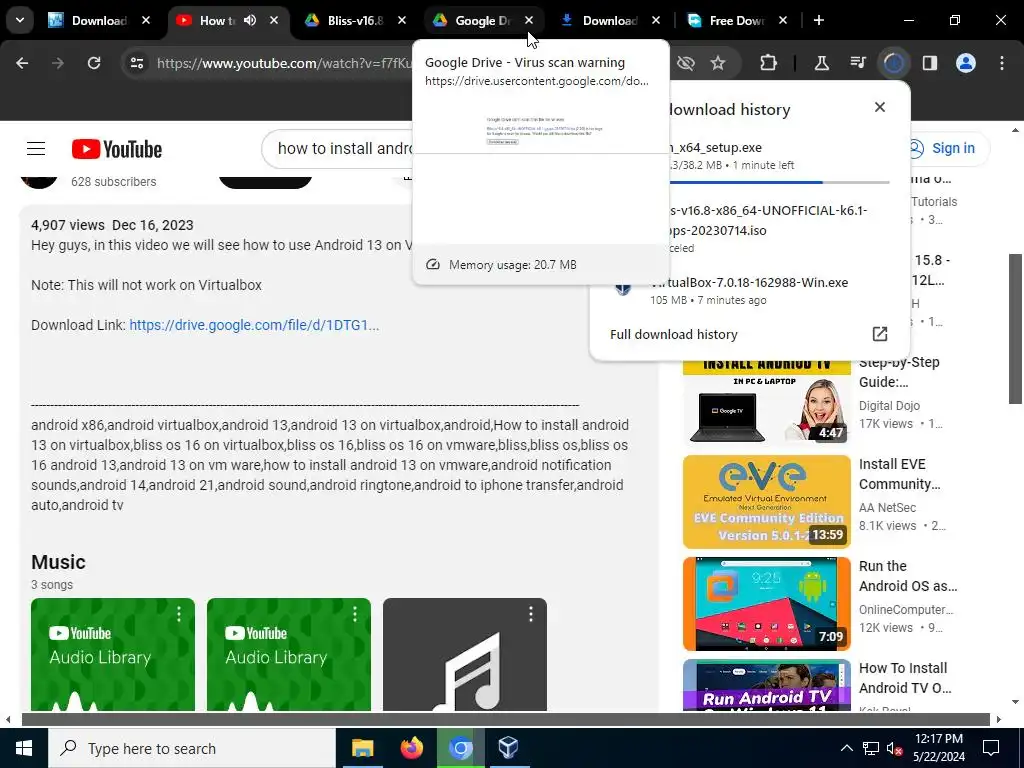Open File Explorer from taskbar
This screenshot has height=768, width=1024.
[x=362, y=748]
